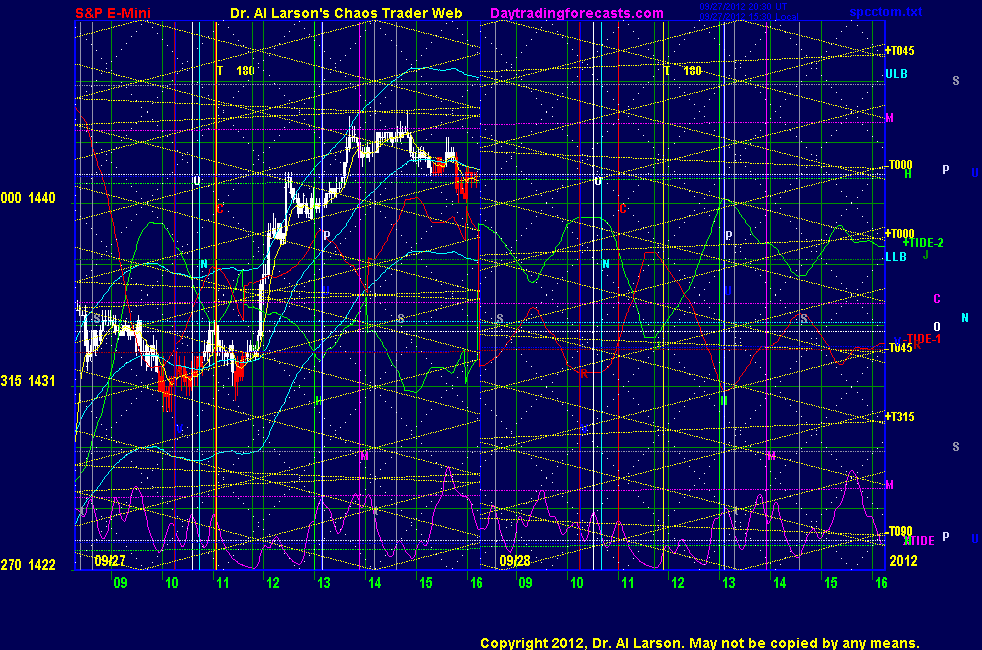Screen dimensions: 982x650
Task: Click the cyan "LLB" band label
Action: 896,257
